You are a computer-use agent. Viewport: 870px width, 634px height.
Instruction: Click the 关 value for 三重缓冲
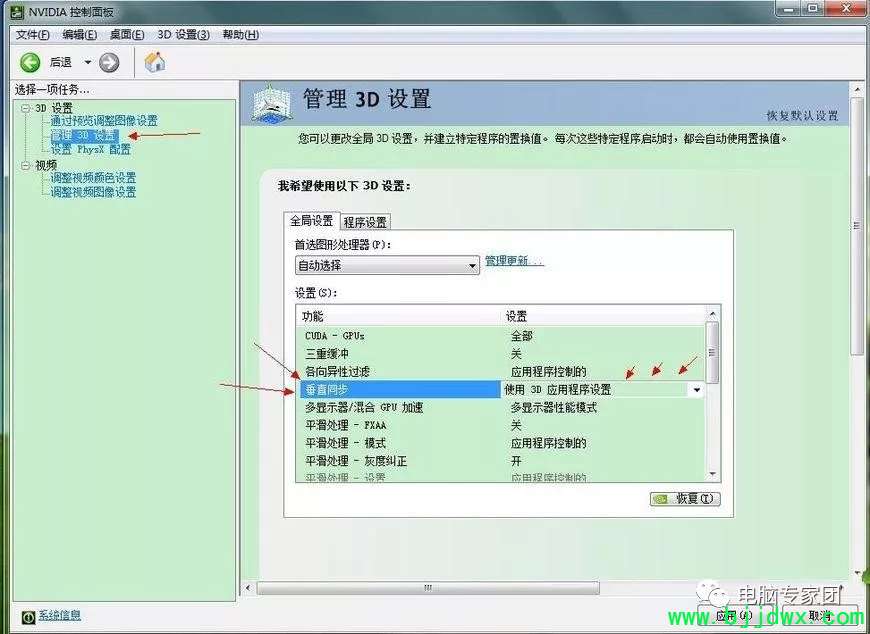[516, 353]
